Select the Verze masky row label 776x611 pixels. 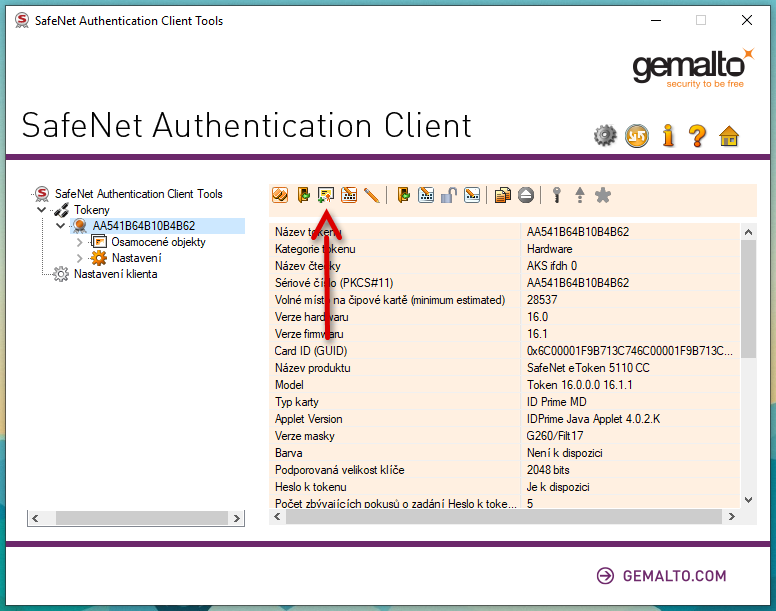[304, 436]
